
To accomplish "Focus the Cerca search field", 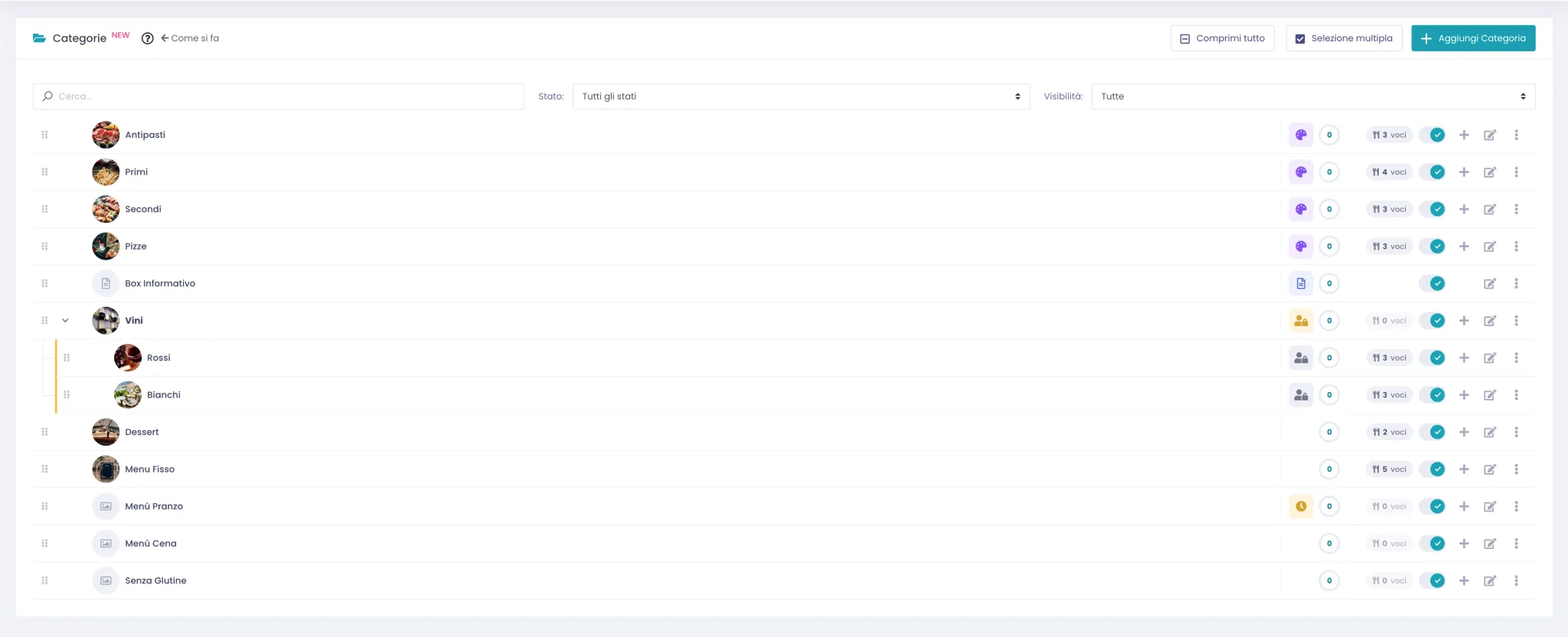I will coord(279,96).
